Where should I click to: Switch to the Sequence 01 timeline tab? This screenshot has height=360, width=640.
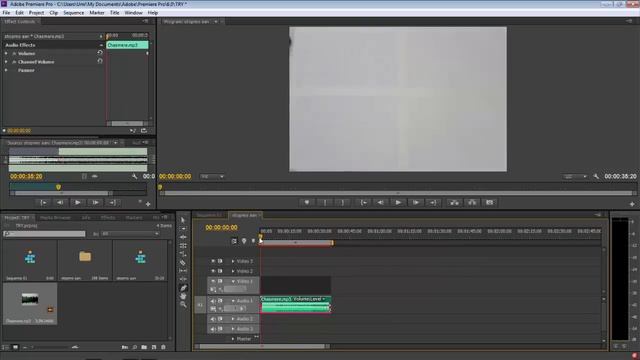209,215
